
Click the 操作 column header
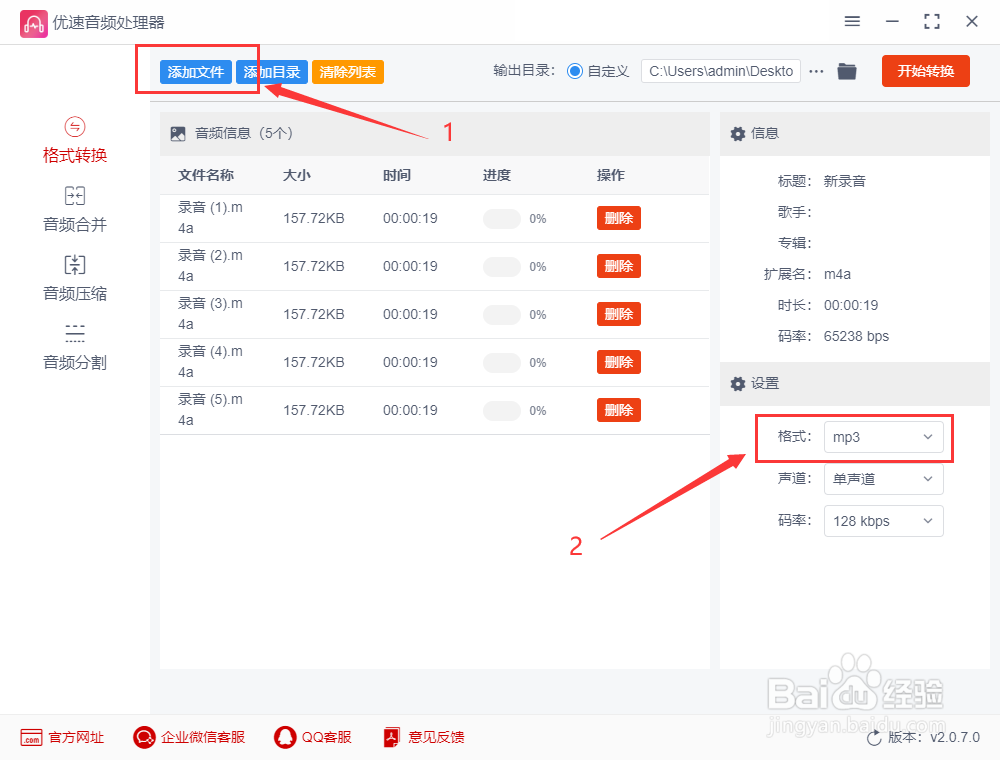pos(610,175)
